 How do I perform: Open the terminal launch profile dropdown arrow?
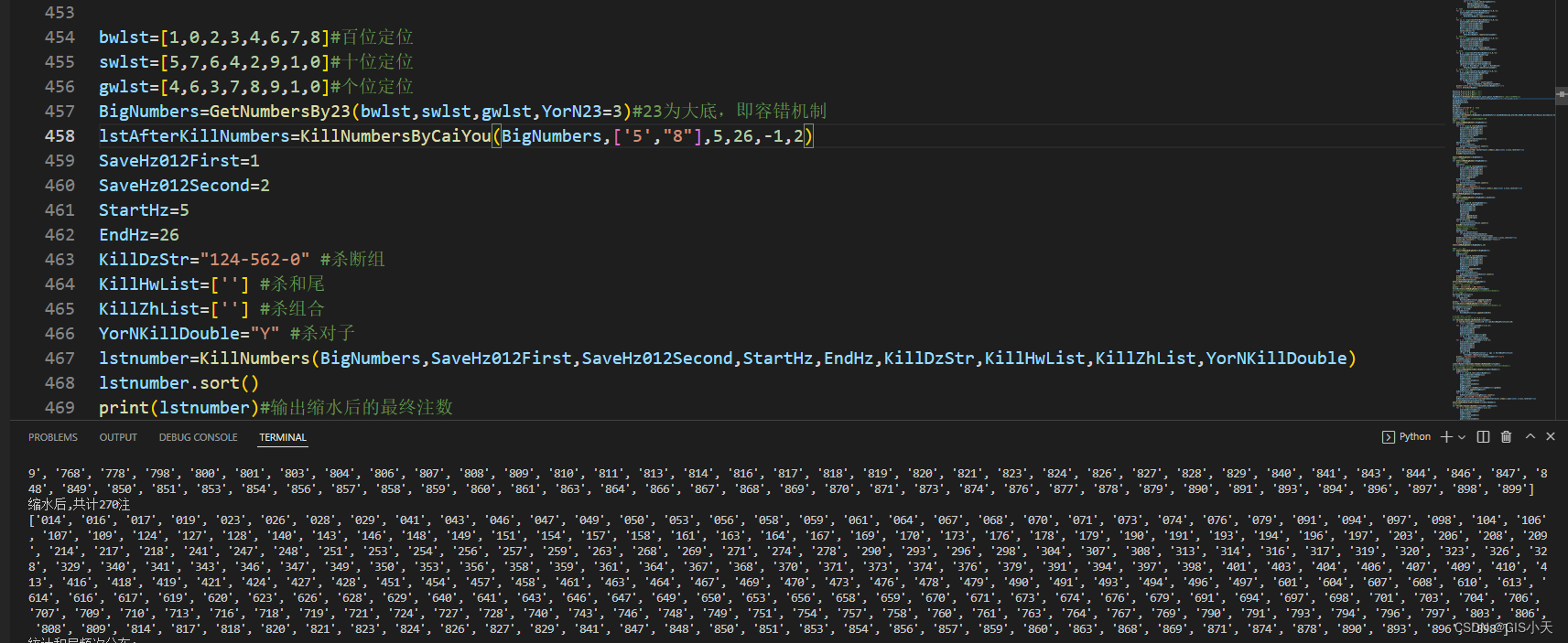(1462, 437)
